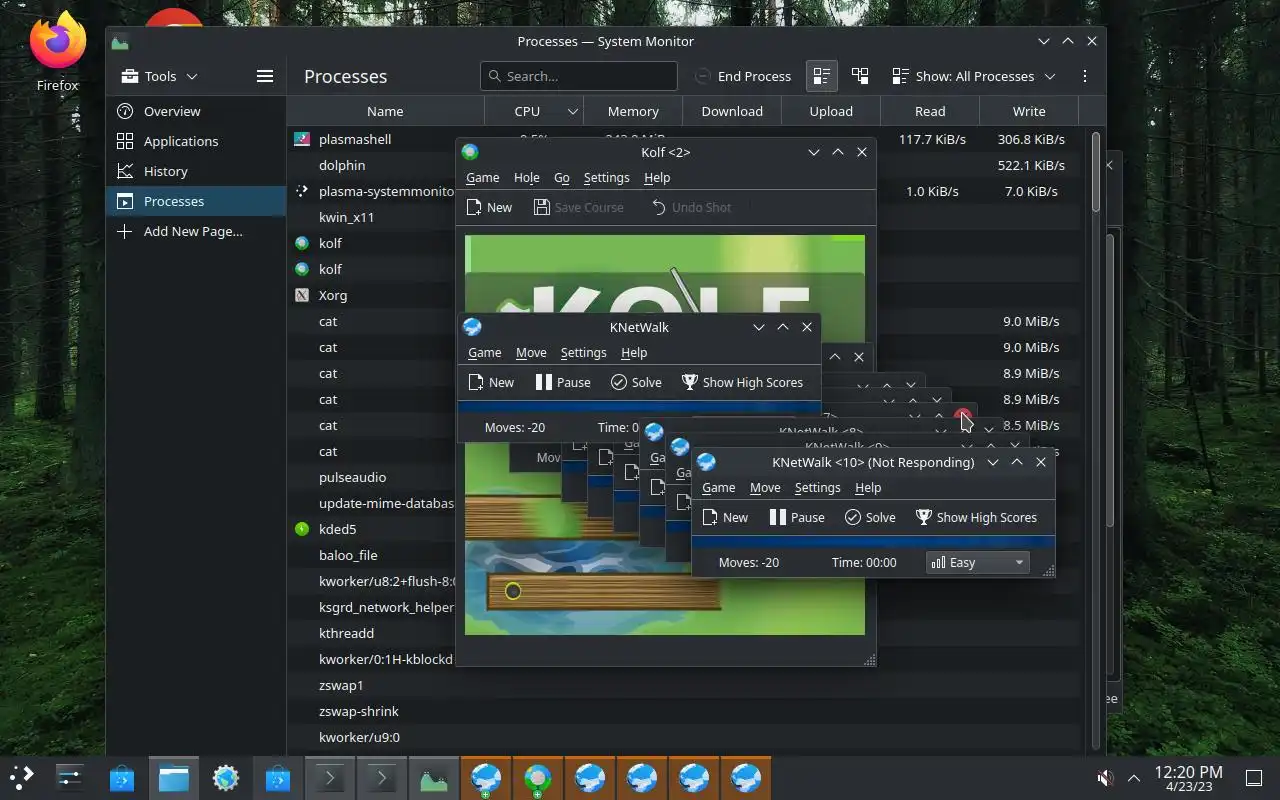Go to the History page
This screenshot has height=800, width=1280.
(196, 171)
